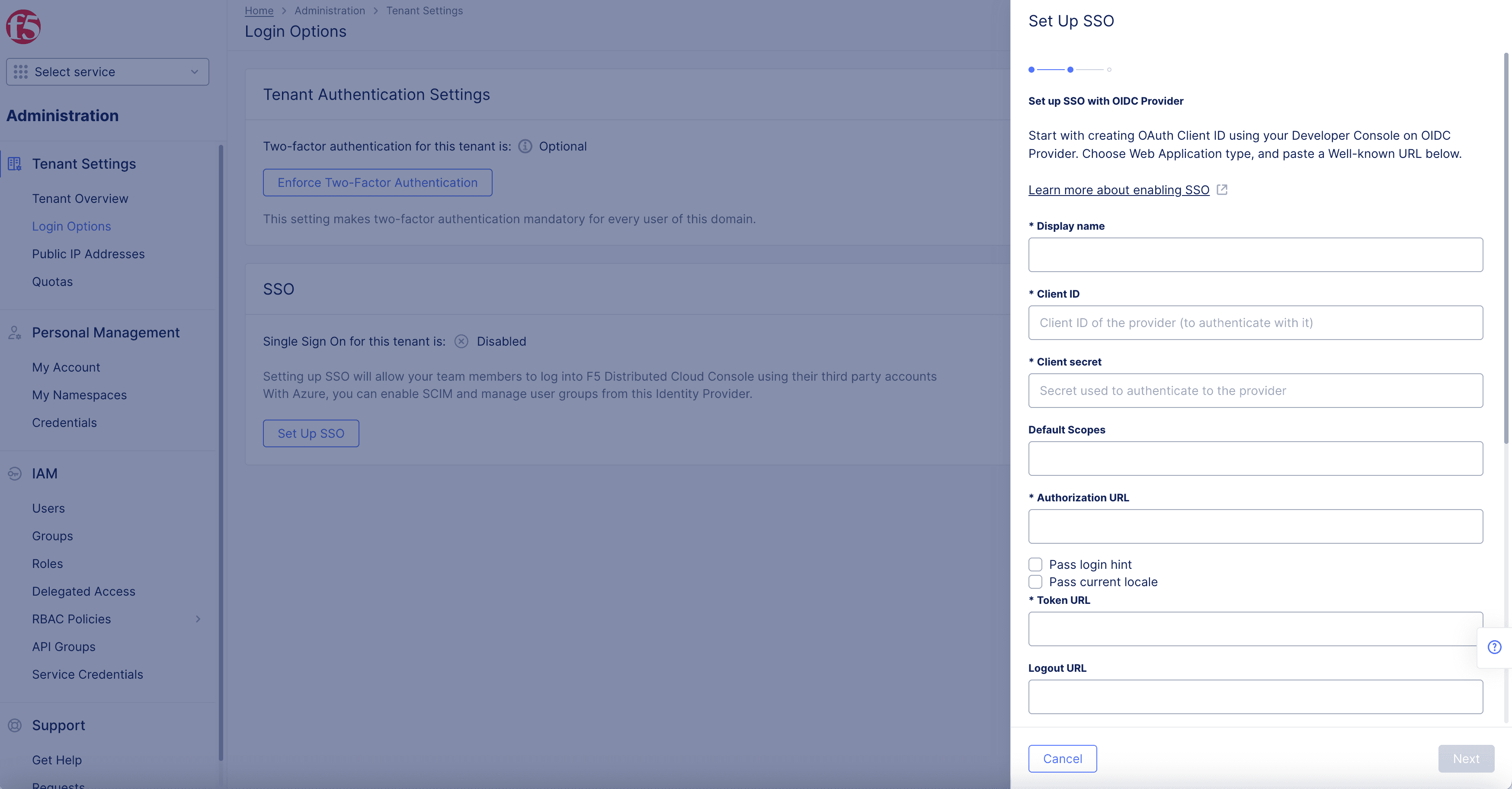Click the Personal Management section heading
1512x789 pixels.
tap(106, 332)
